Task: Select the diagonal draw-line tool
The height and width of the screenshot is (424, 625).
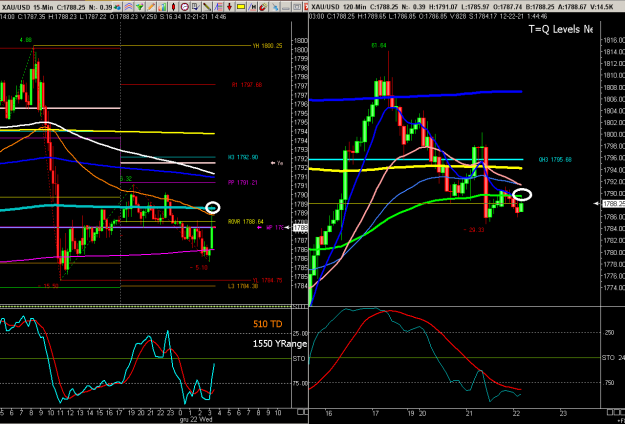Action: 207,7
